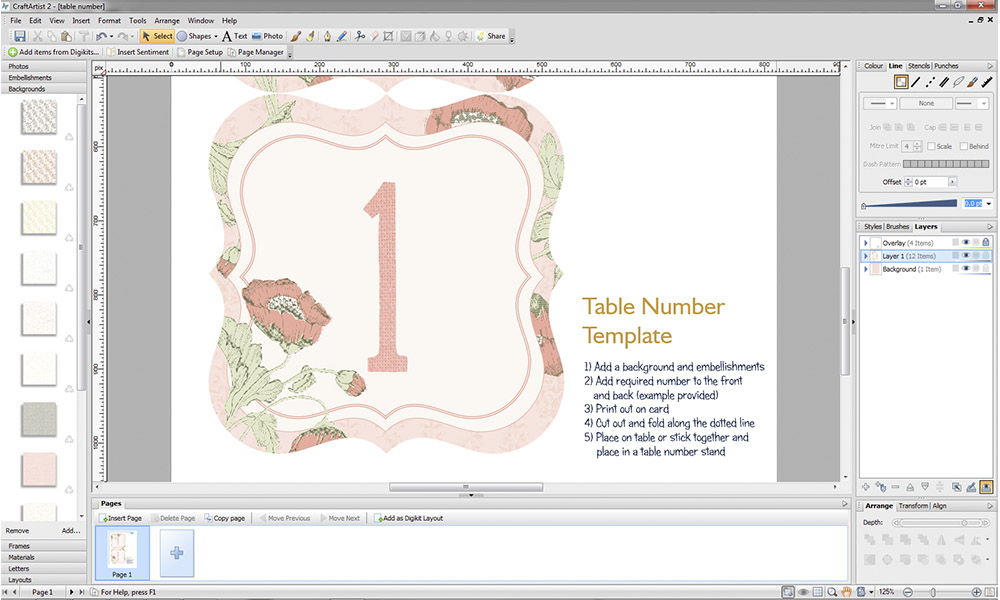Hide the Overlay layer using its eye icon
1000x600 pixels.
pyautogui.click(x=966, y=243)
